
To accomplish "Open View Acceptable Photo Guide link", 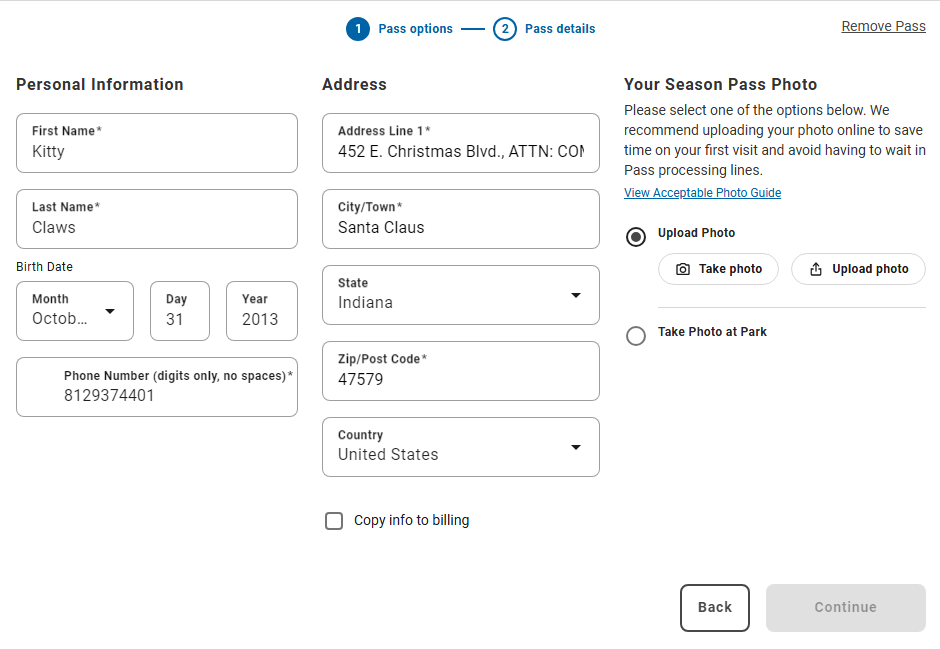I will click(x=702, y=193).
